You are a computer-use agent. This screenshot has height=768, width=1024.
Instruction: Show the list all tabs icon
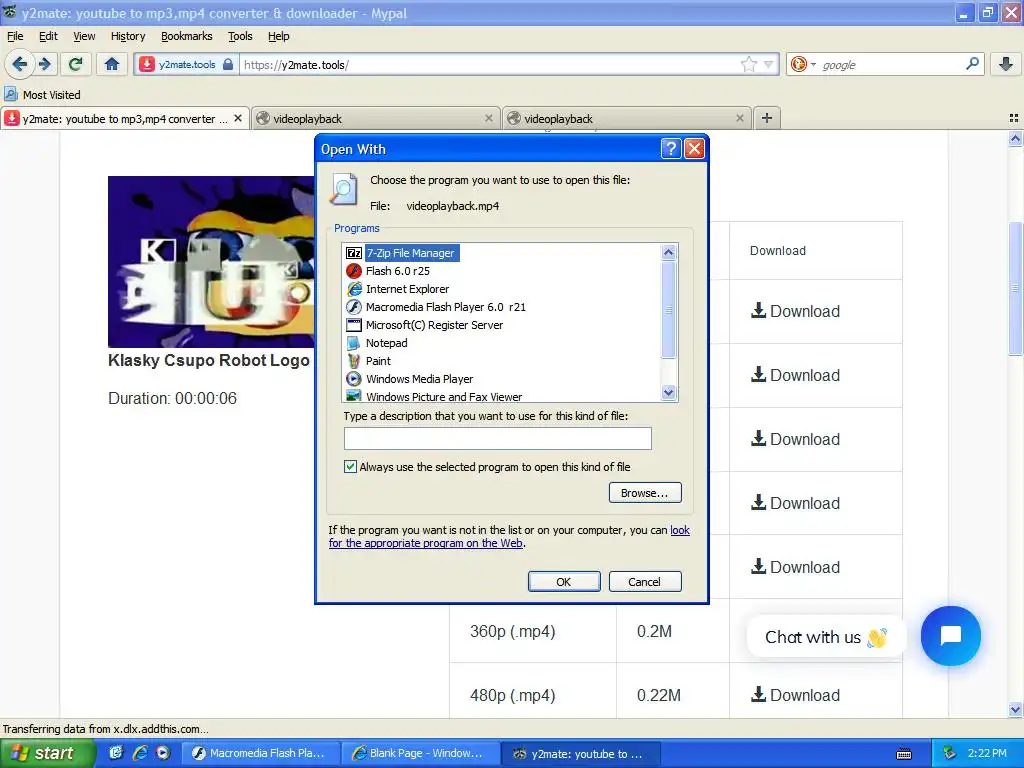click(x=1014, y=118)
